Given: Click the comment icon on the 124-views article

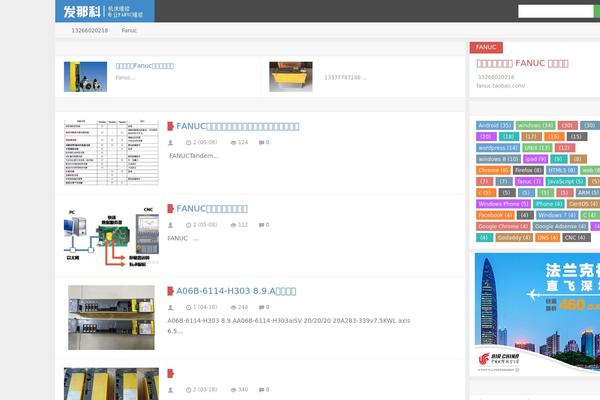Looking at the screenshot, I should [261, 142].
